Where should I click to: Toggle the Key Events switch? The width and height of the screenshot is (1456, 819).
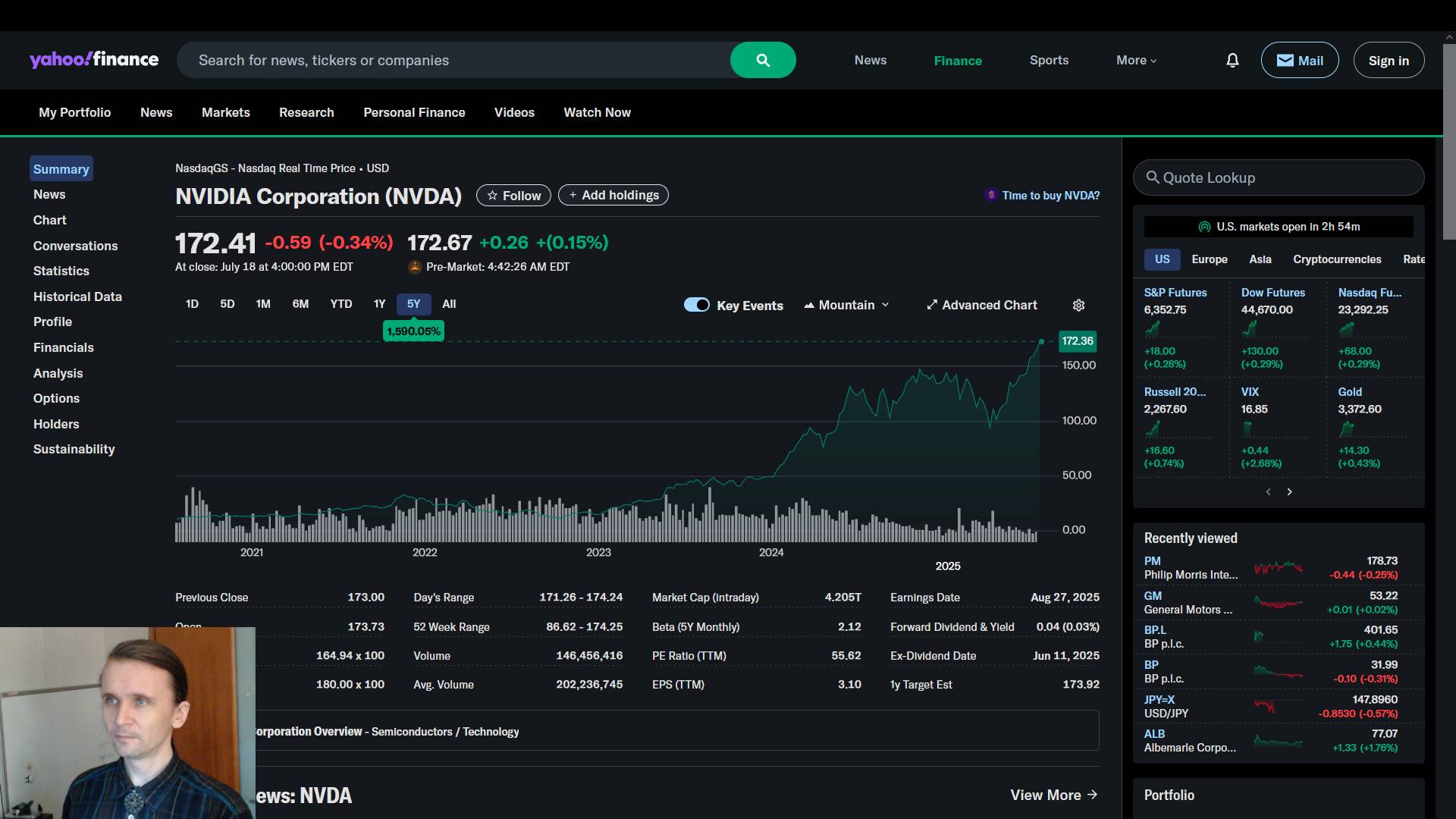tap(696, 305)
